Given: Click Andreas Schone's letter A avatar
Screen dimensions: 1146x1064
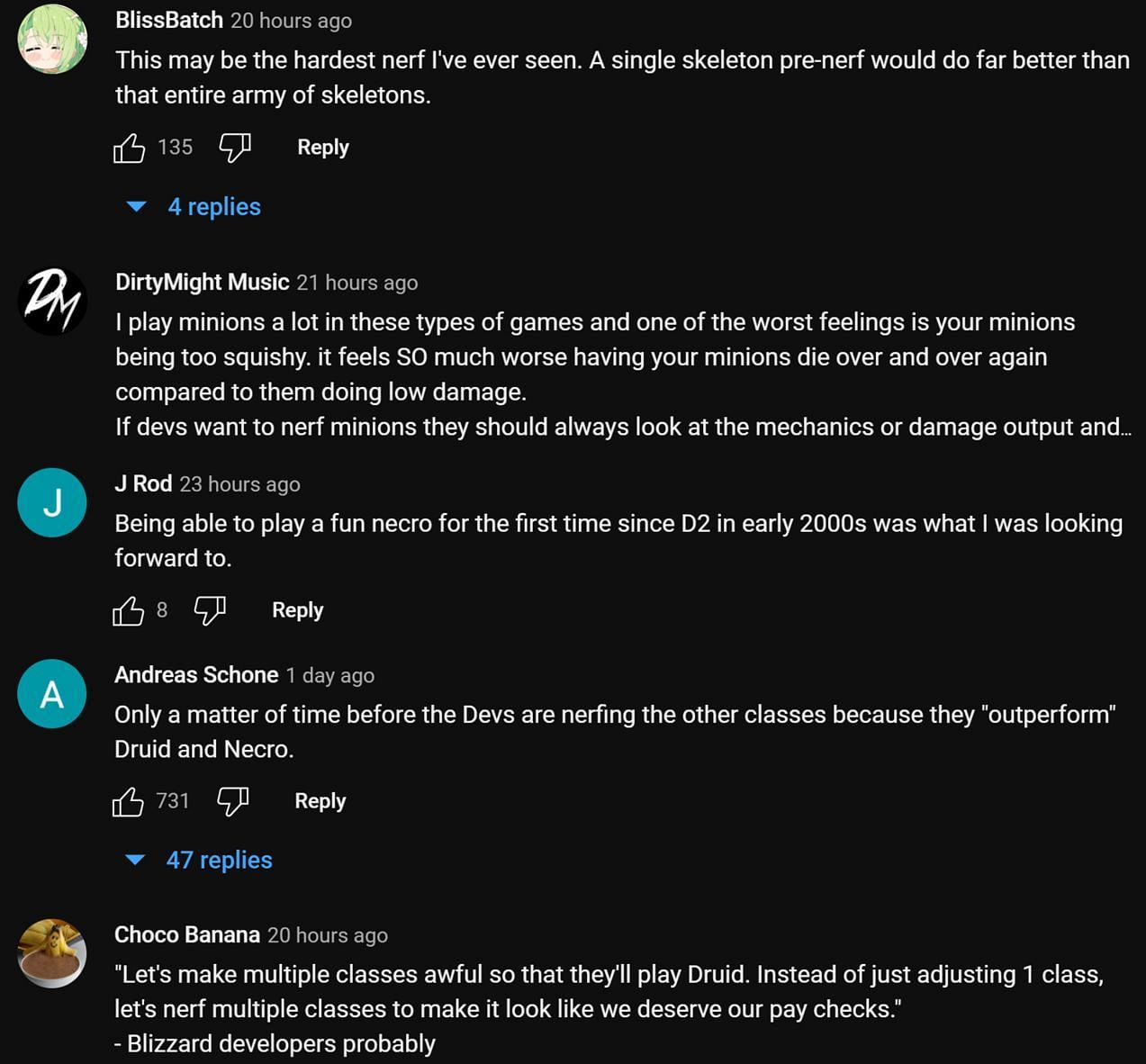Looking at the screenshot, I should tap(52, 693).
